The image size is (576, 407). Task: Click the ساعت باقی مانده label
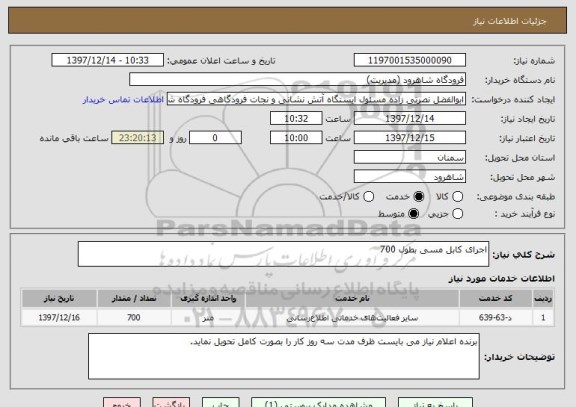[x=74, y=138]
